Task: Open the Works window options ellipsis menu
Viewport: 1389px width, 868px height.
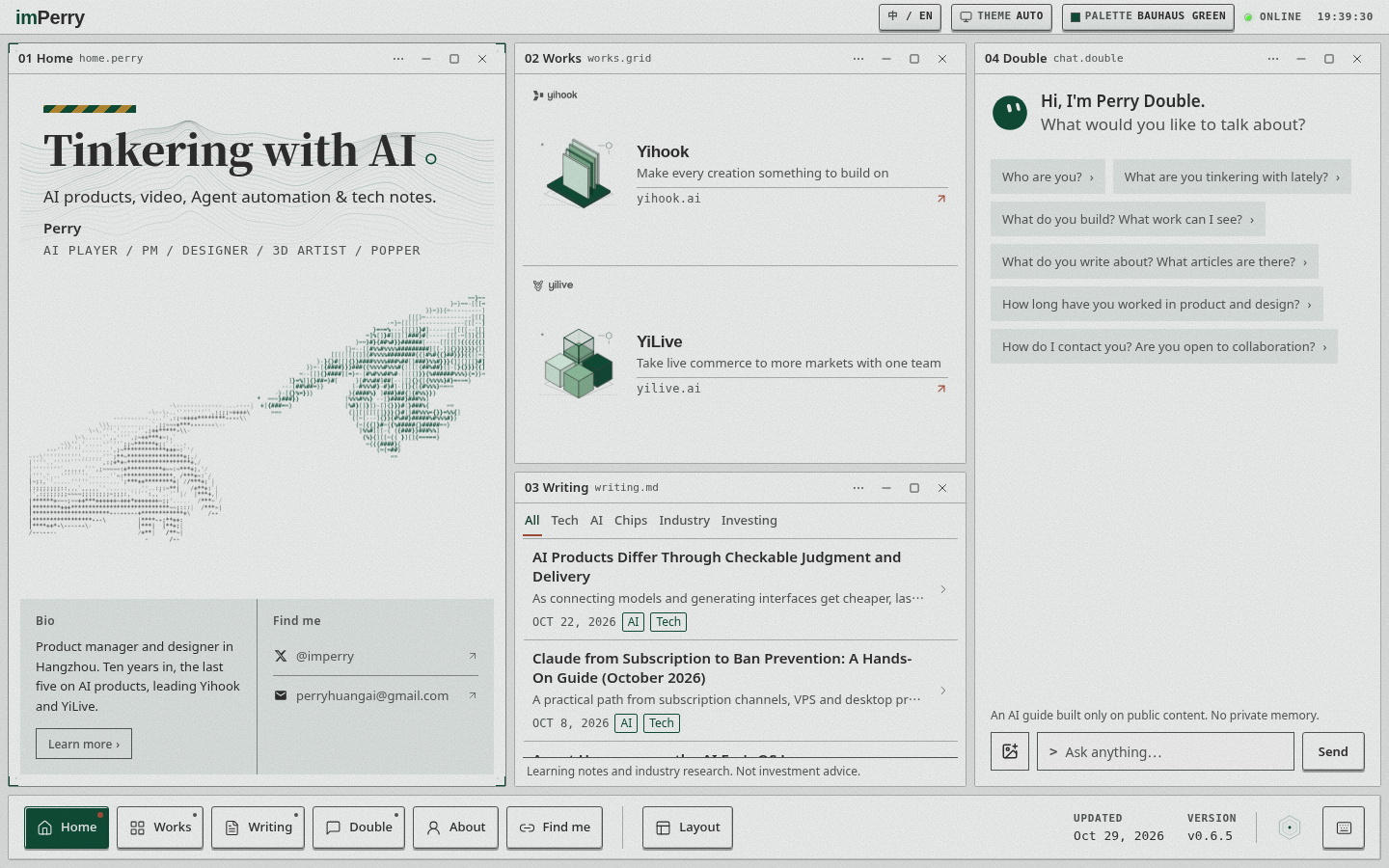Action: pos(858,59)
